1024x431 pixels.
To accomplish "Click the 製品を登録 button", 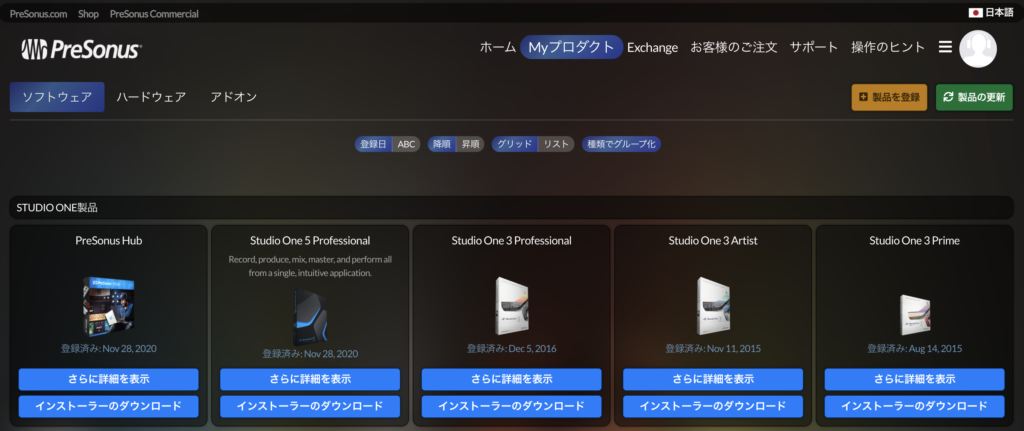I will click(889, 97).
